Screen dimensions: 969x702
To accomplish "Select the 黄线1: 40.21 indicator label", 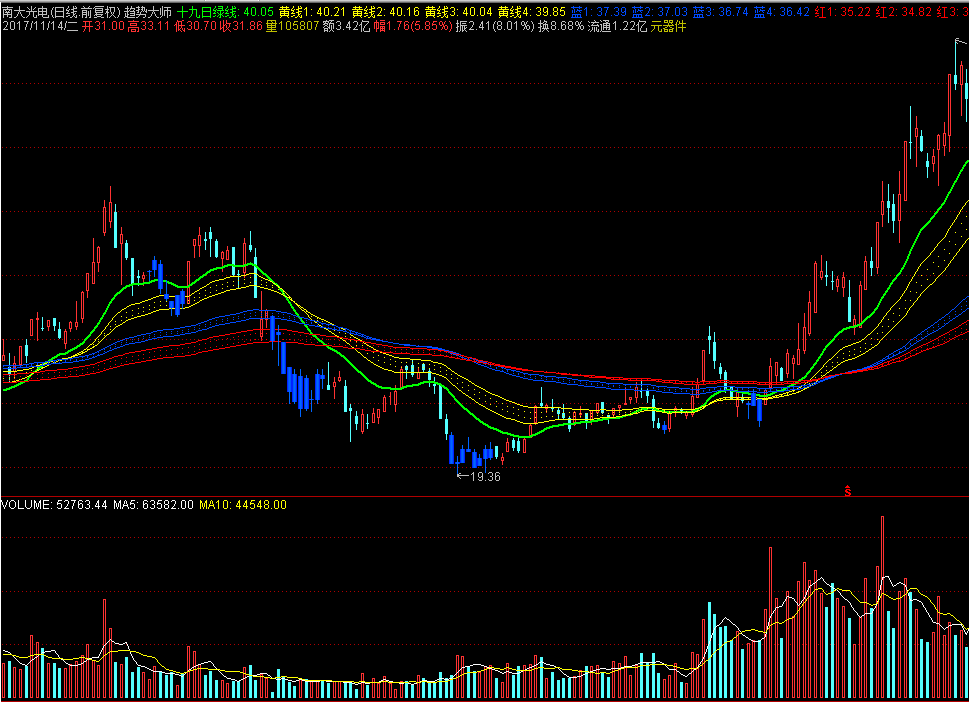I will click(x=313, y=12).
